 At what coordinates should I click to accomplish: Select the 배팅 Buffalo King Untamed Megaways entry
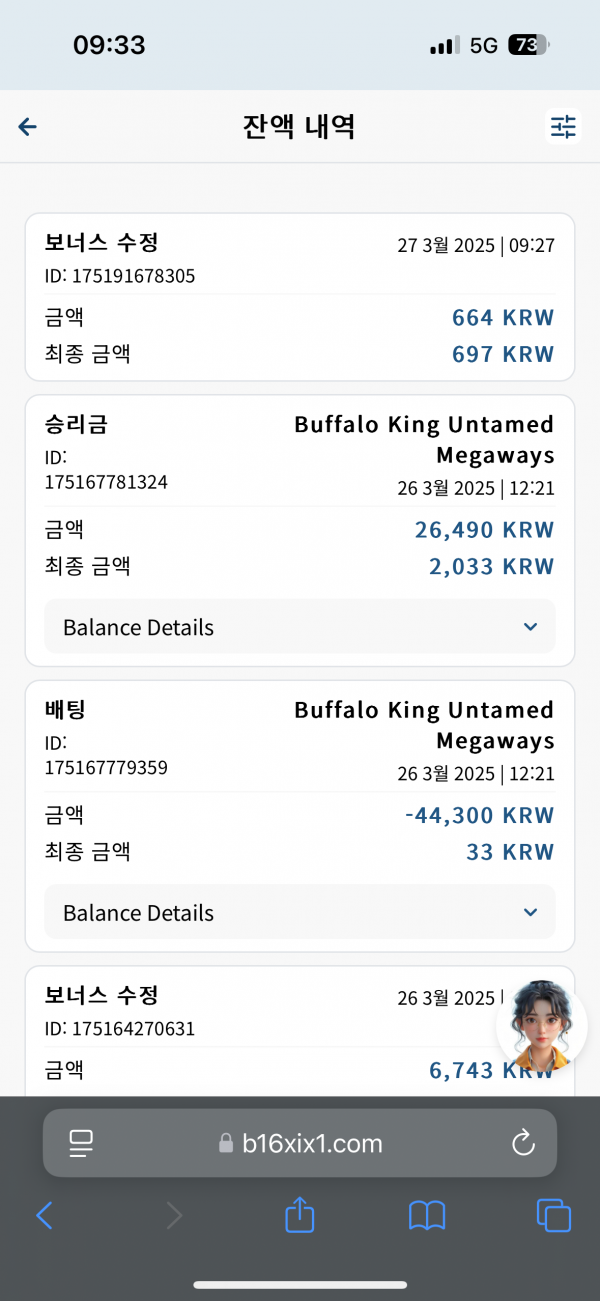point(300,816)
